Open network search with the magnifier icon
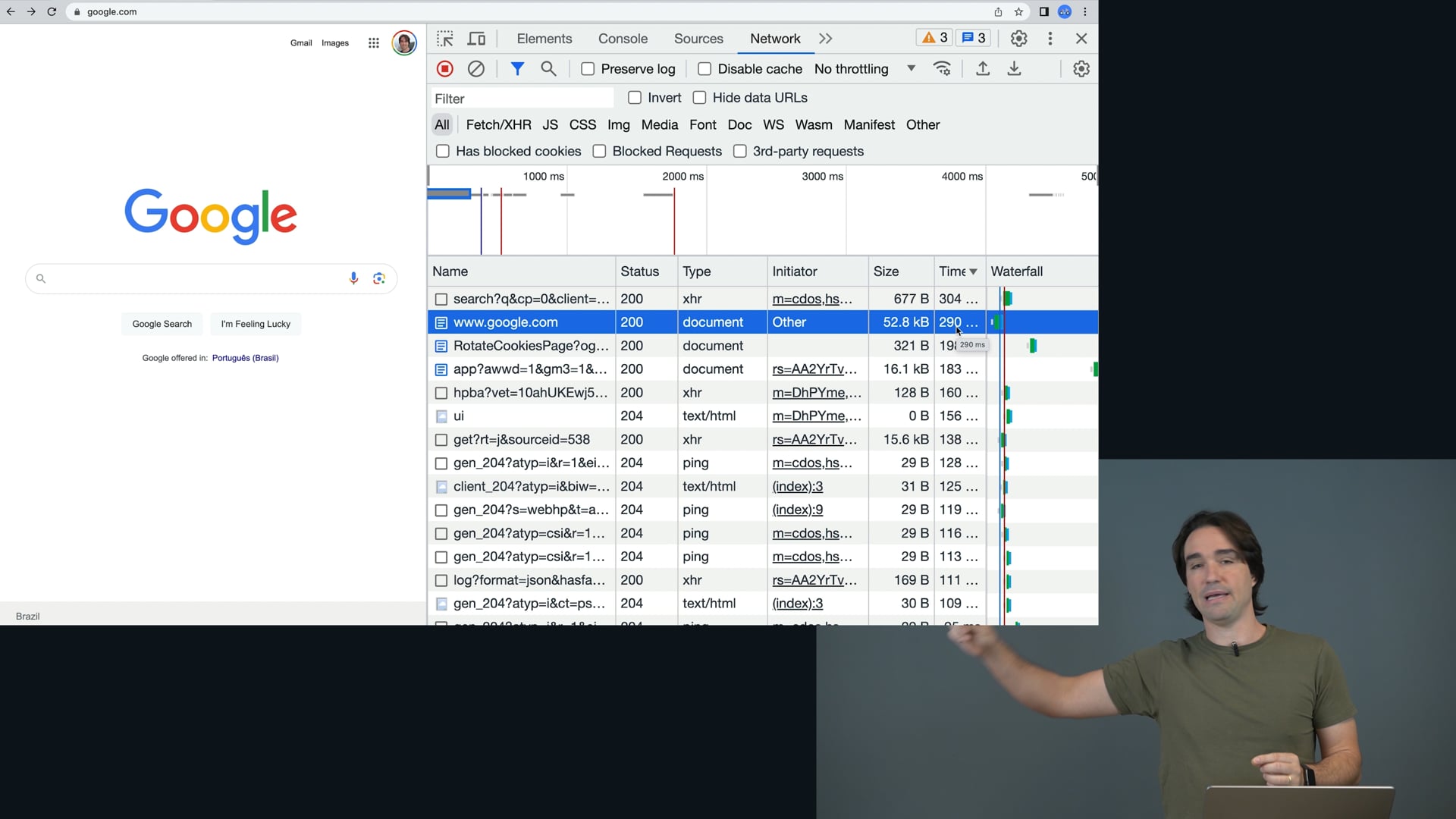The image size is (1456, 819). [x=548, y=69]
